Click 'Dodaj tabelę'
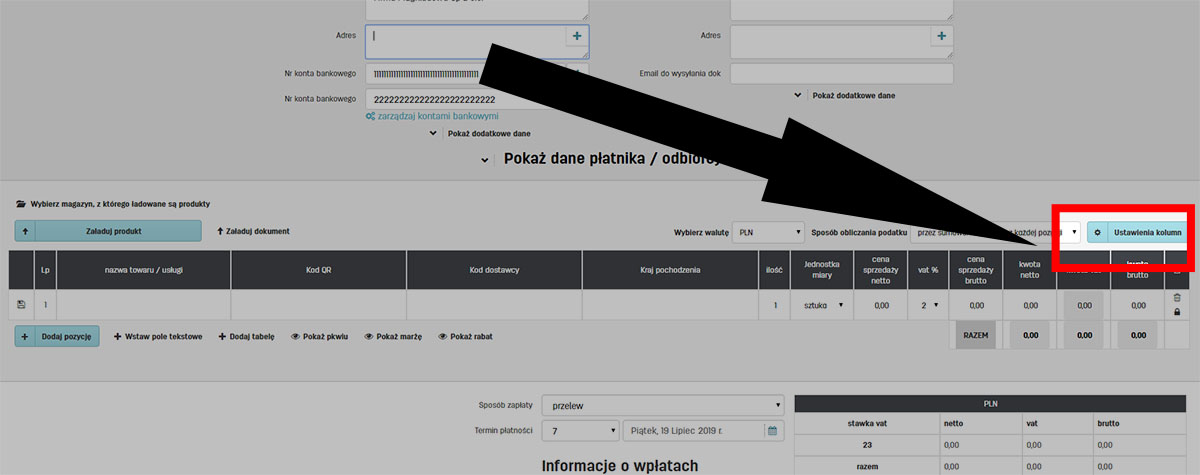This screenshot has width=1200, height=475. [245, 337]
